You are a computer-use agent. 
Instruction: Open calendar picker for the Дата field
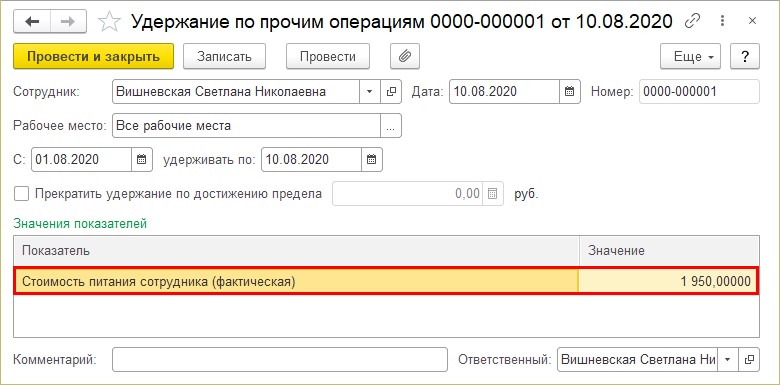570,92
